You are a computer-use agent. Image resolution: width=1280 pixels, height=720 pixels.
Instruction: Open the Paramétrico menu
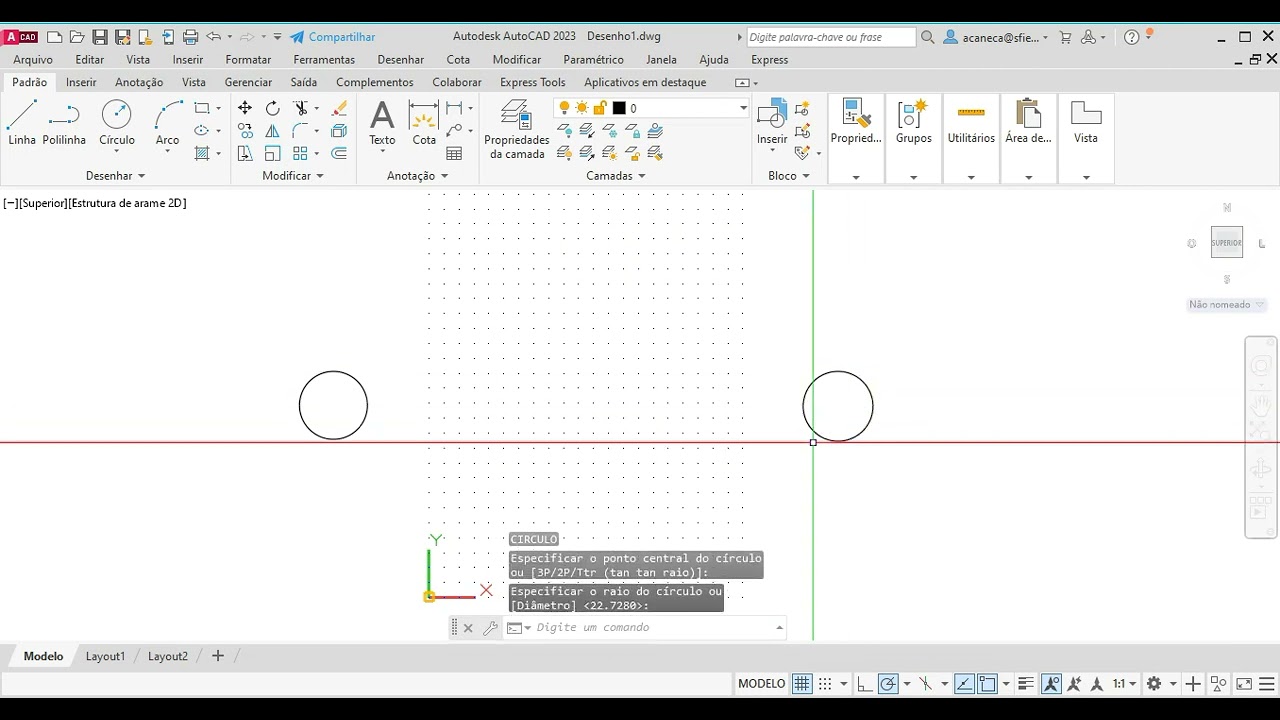[x=593, y=60]
